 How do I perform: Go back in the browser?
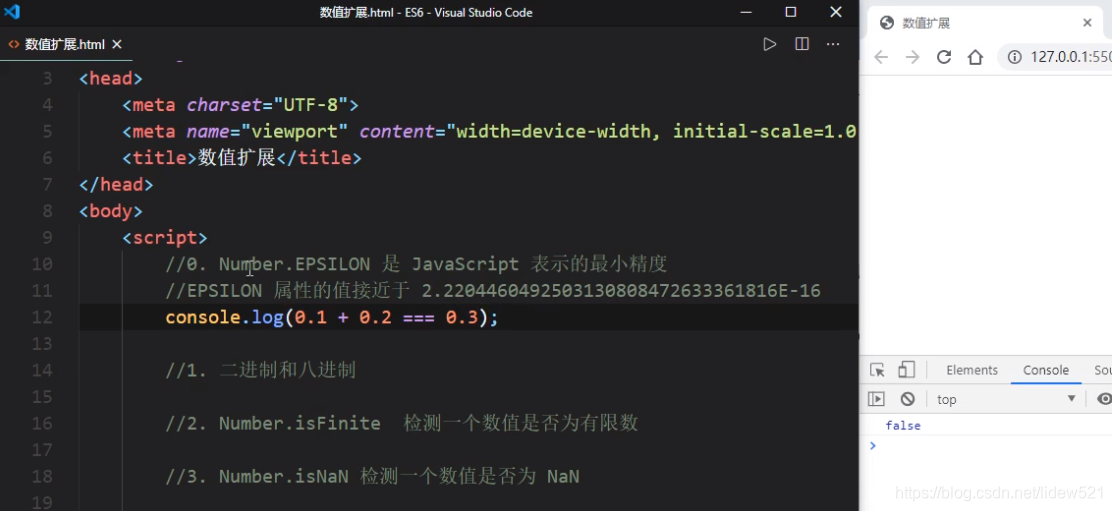tap(881, 57)
